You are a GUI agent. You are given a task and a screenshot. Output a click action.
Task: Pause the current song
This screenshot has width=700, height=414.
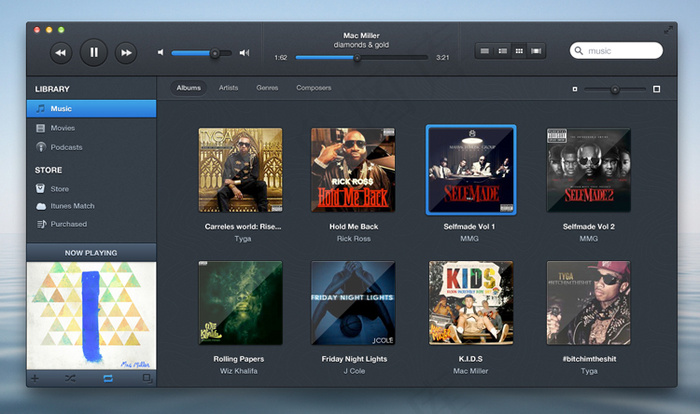(x=94, y=53)
